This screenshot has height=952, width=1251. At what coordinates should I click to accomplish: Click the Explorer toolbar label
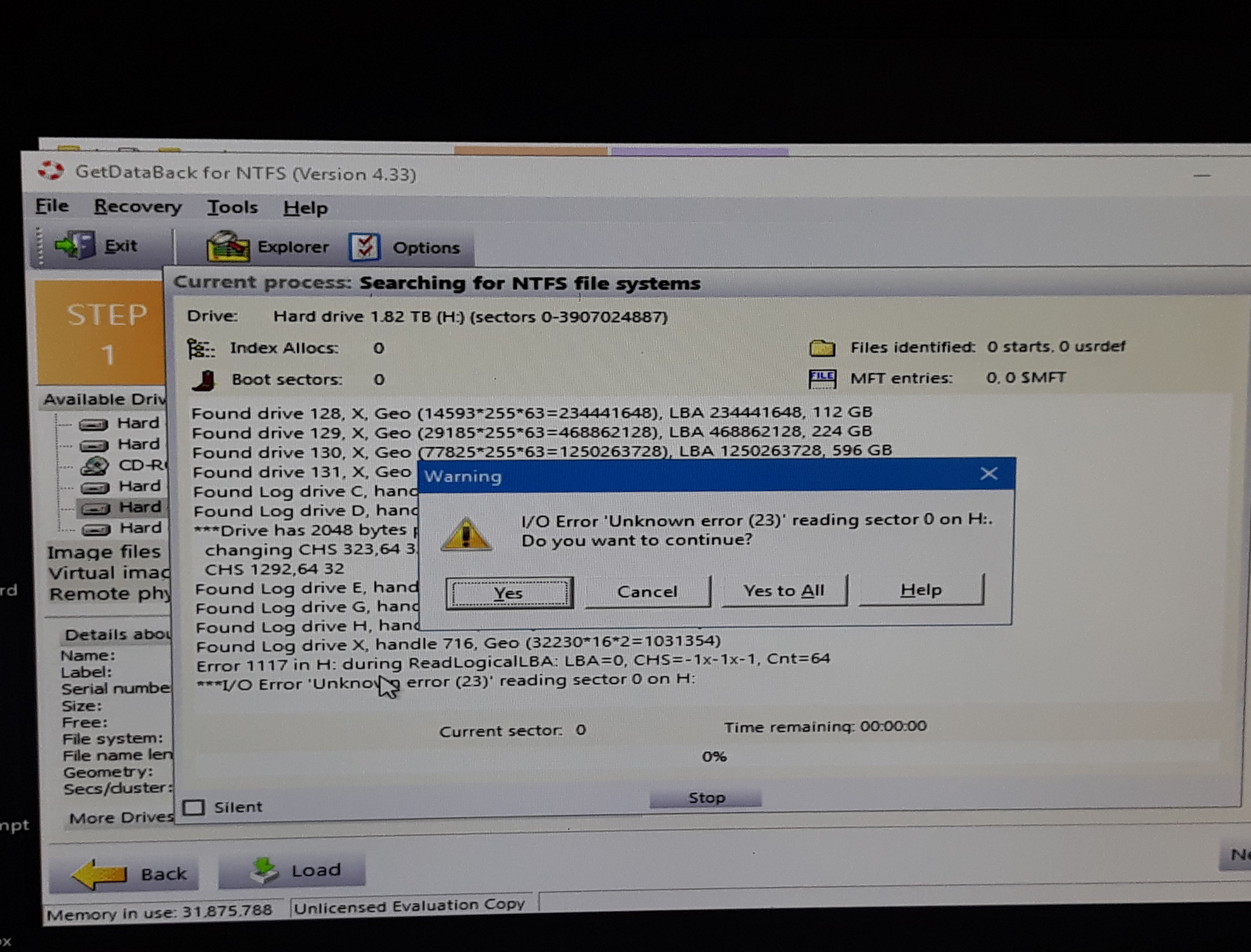[293, 247]
